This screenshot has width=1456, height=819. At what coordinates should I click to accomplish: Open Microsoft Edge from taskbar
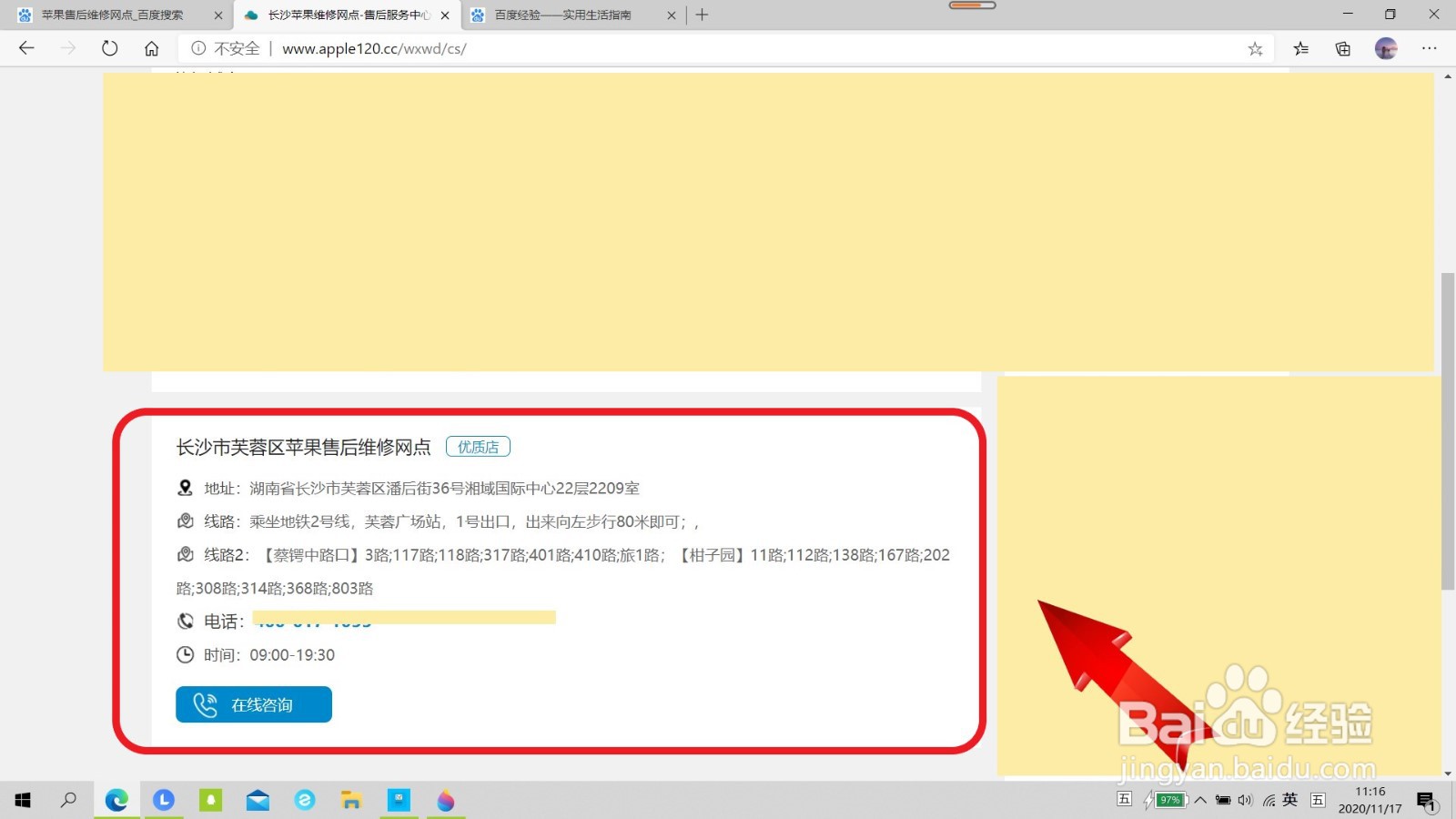click(x=116, y=800)
